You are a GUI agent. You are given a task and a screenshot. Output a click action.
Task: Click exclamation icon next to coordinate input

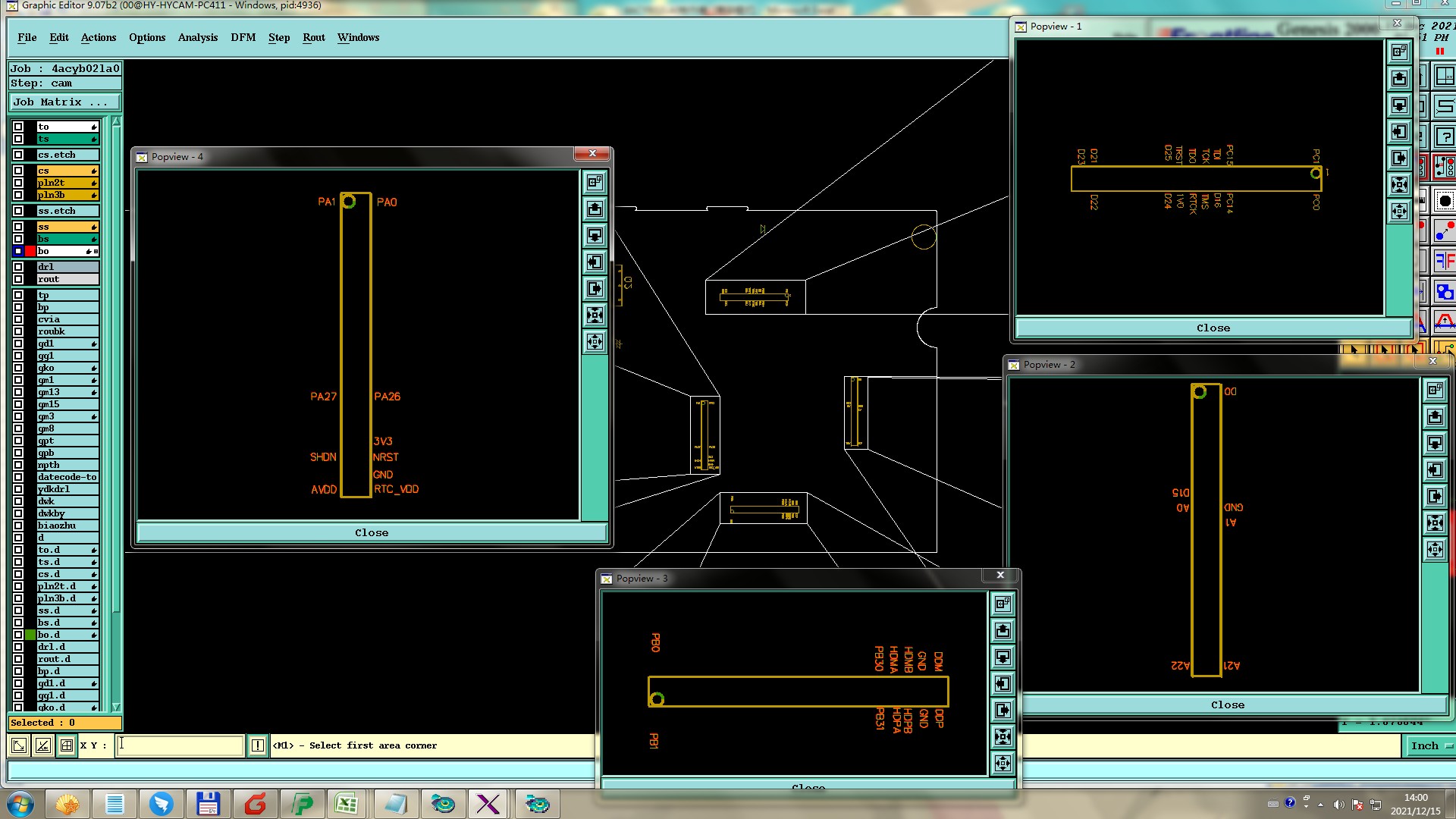point(258,745)
